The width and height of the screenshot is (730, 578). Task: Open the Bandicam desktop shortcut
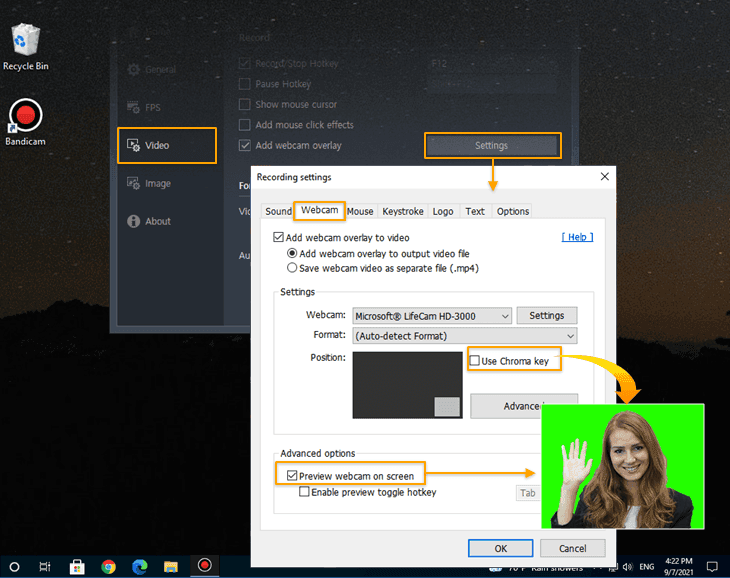coord(25,122)
